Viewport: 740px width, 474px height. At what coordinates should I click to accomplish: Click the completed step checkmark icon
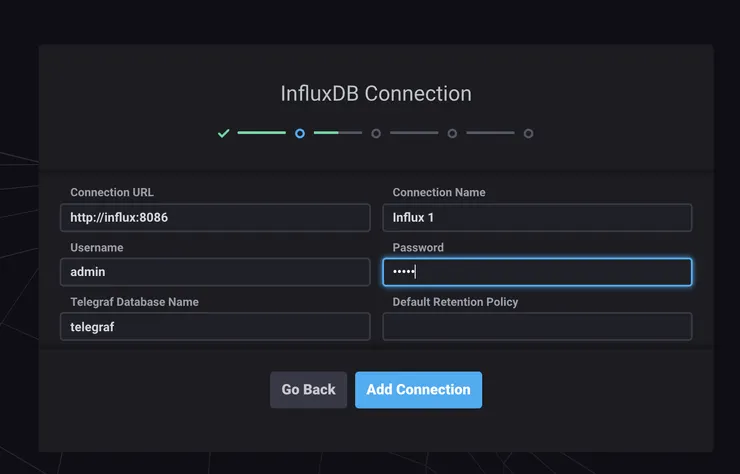(x=224, y=133)
